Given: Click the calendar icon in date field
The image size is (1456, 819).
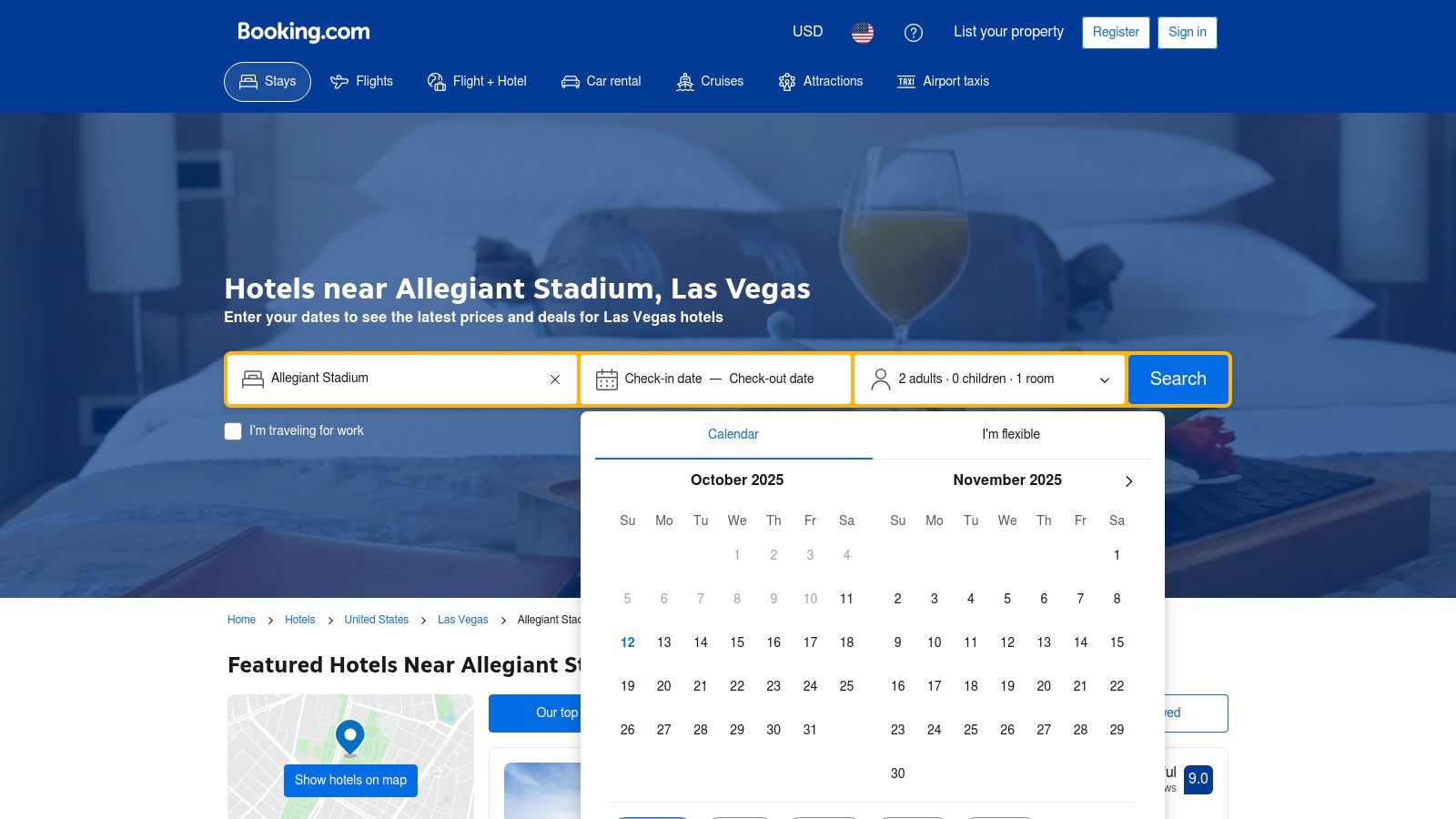Looking at the screenshot, I should click(x=607, y=379).
